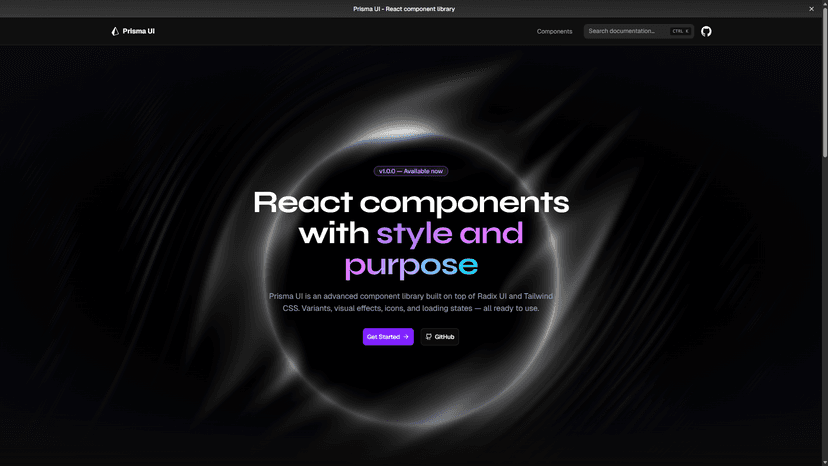
Task: Click the arrow icon inside Get Started
Action: click(x=405, y=337)
